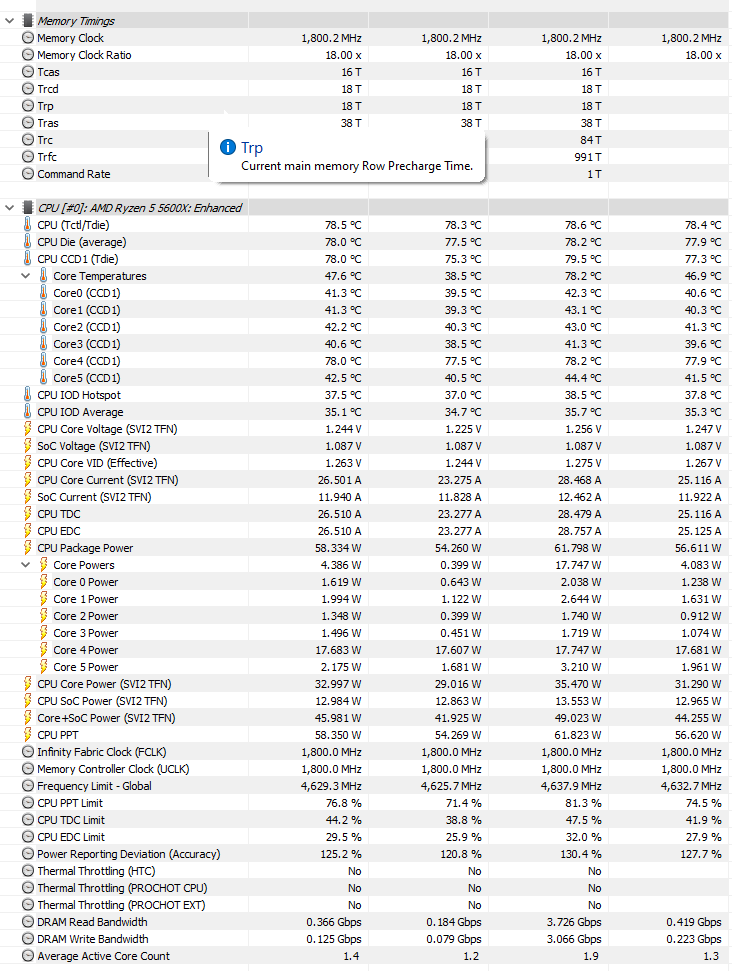This screenshot has height=971, width=732.
Task: Select the Trc sensor row
Action: 366,140
